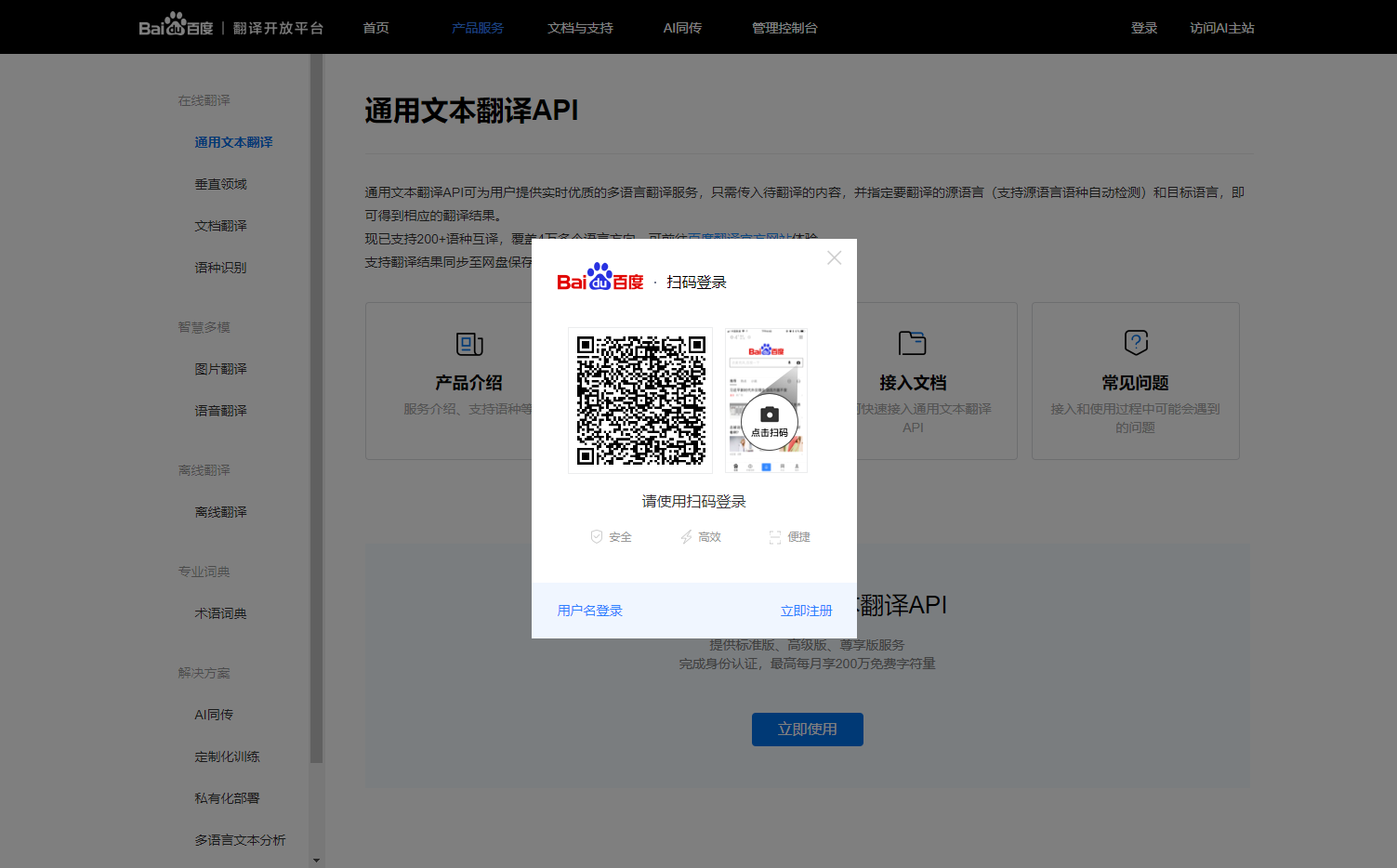The width and height of the screenshot is (1397, 868).
Task: Click the 扫码登录 dialog title
Action: (x=696, y=283)
